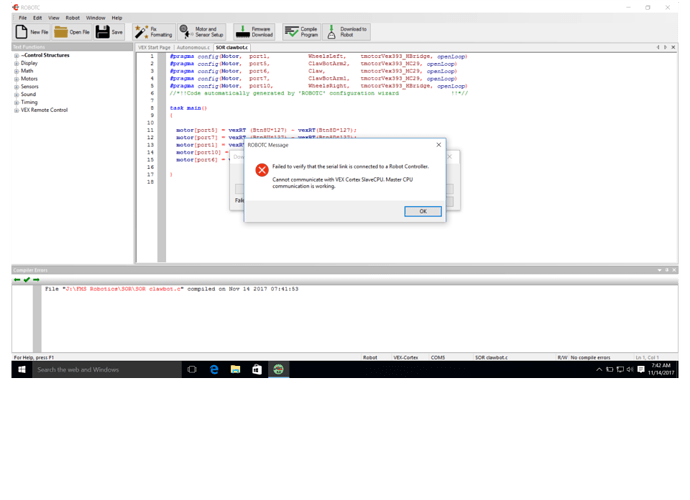Click the Save floppy disk icon
The height and width of the screenshot is (500, 690).
[103, 32]
